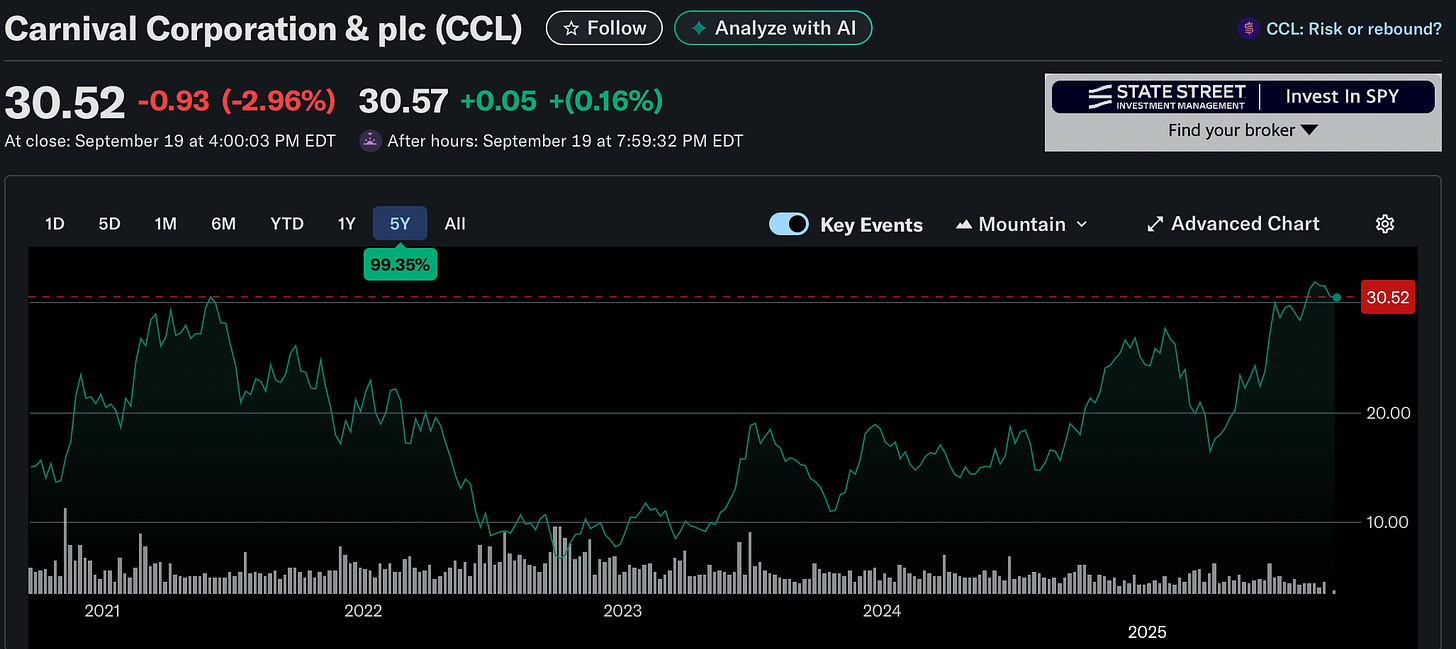This screenshot has width=1456, height=649.
Task: Open the Advanced Chart view
Action: [1233, 224]
